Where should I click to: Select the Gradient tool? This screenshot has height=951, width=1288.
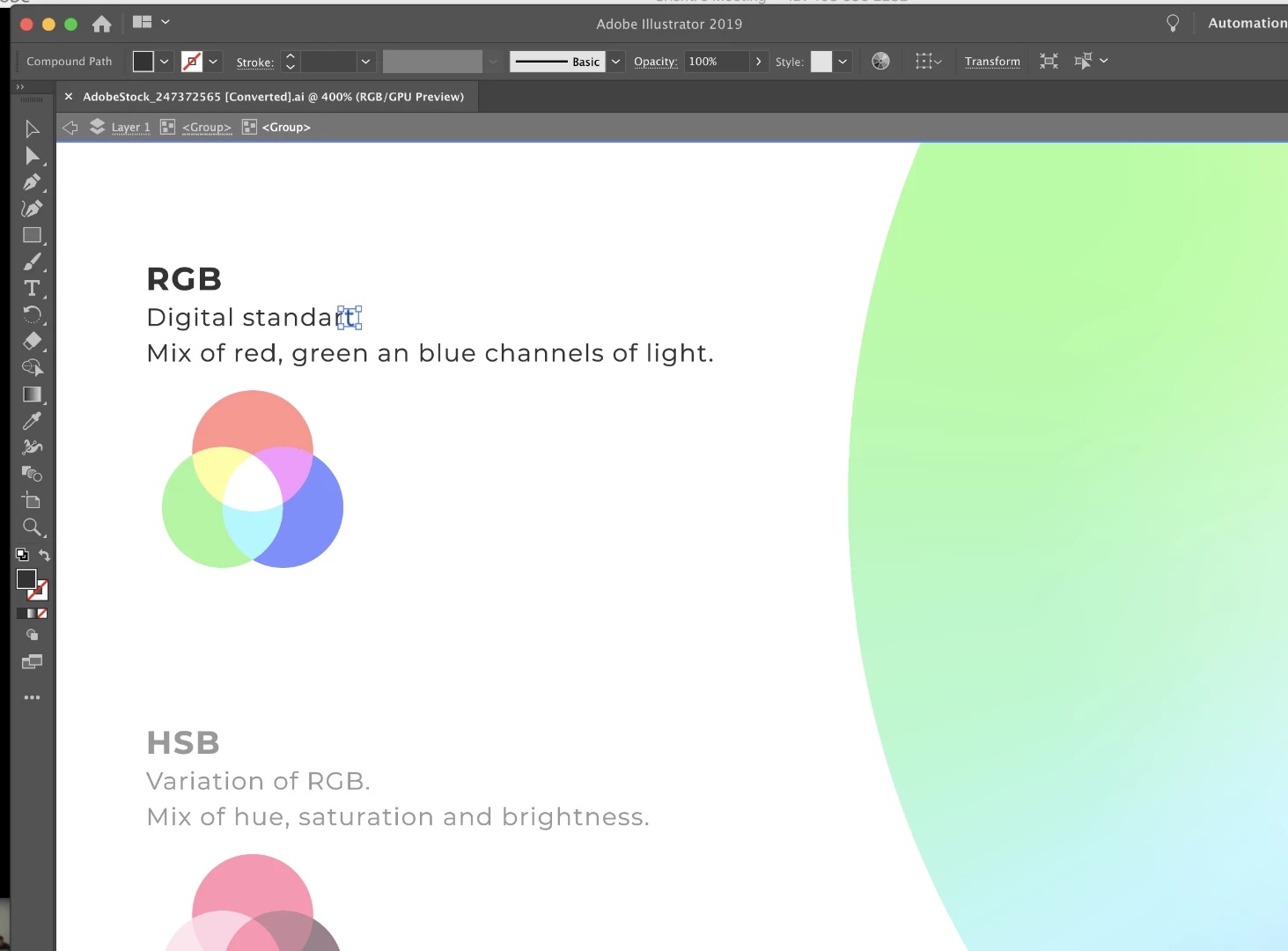pos(32,394)
